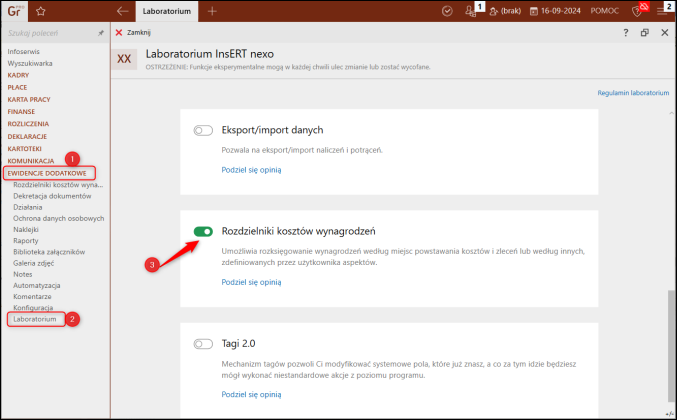The image size is (677, 420).
Task: Expand FINANSE section
Action: (x=21, y=111)
